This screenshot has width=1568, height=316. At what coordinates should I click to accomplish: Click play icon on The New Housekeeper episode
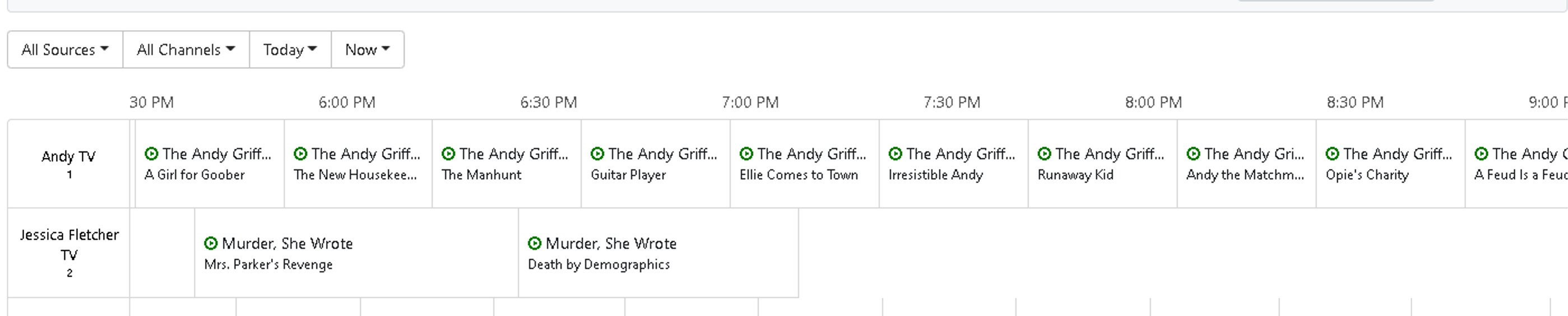300,154
